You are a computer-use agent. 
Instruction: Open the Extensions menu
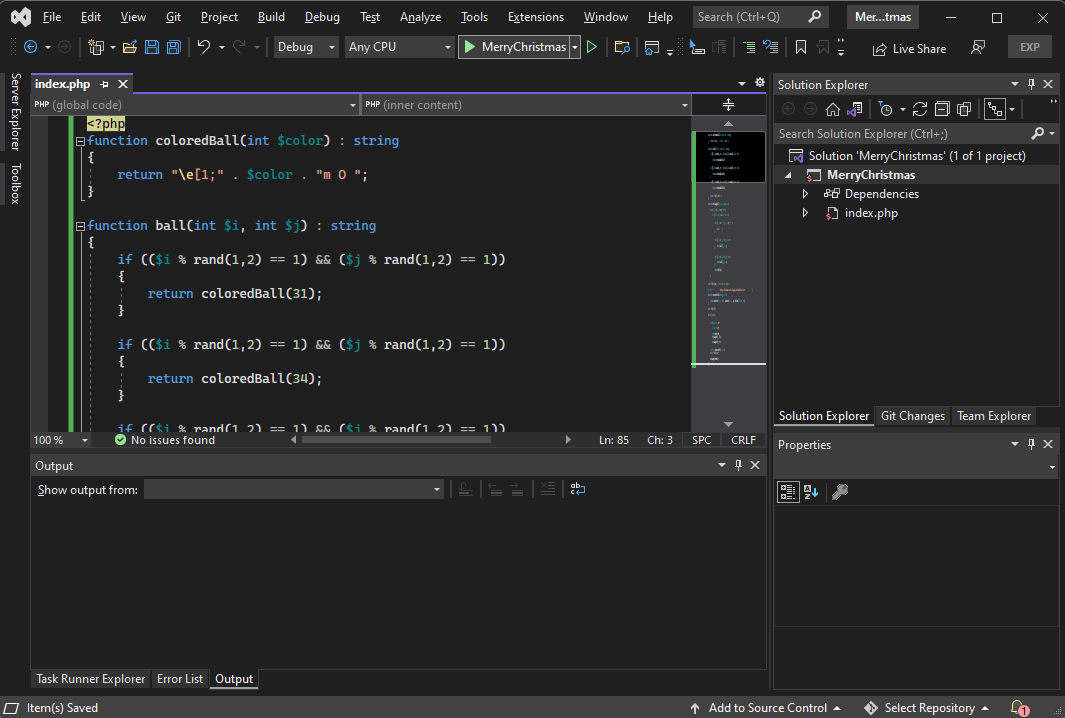tap(536, 17)
